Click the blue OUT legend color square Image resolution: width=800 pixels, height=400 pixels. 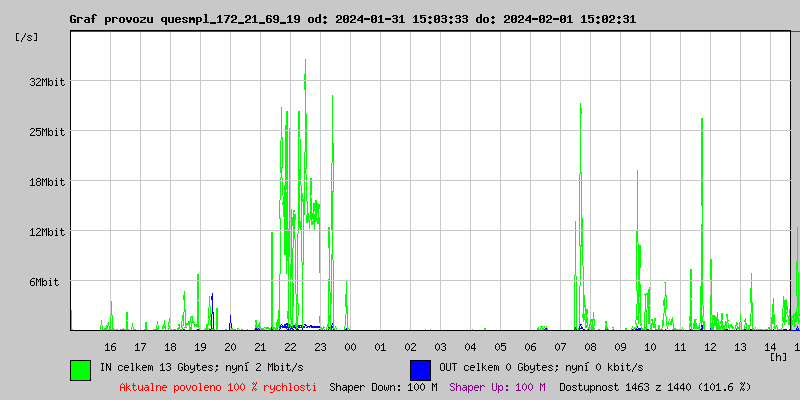click(x=420, y=369)
